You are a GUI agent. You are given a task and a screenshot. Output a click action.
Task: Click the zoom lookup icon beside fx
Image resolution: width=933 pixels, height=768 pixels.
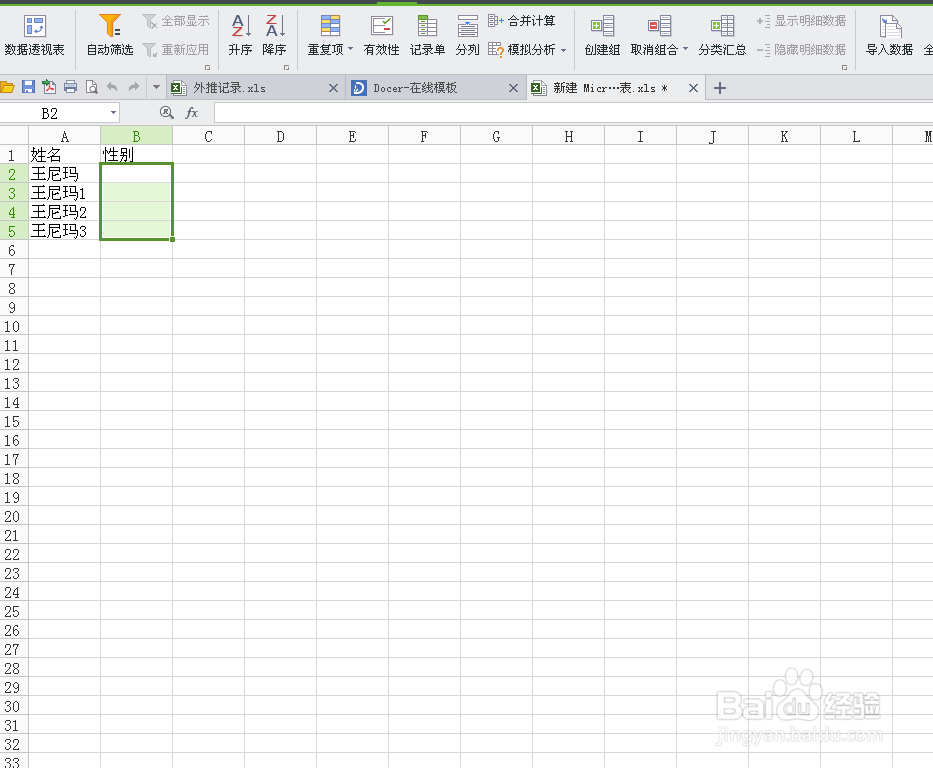[x=167, y=112]
